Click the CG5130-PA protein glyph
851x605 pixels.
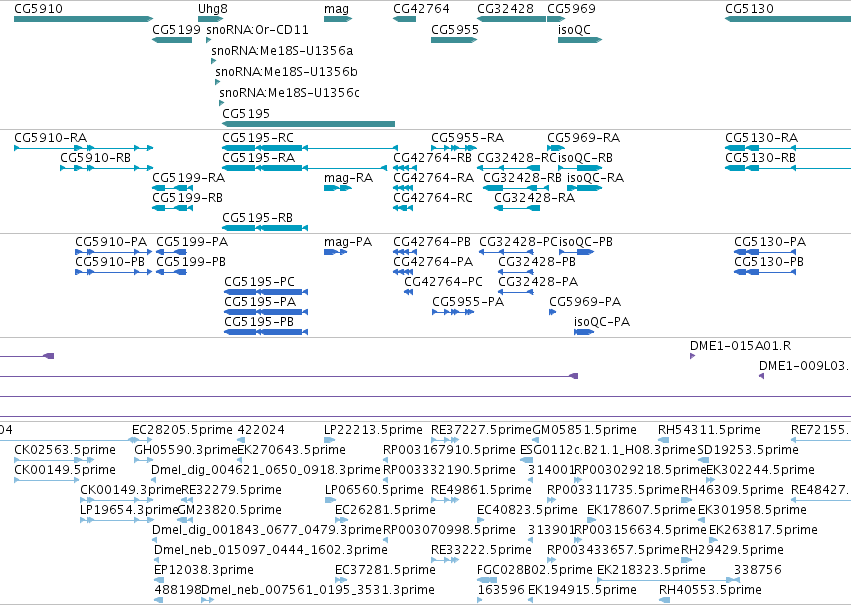[x=765, y=252]
